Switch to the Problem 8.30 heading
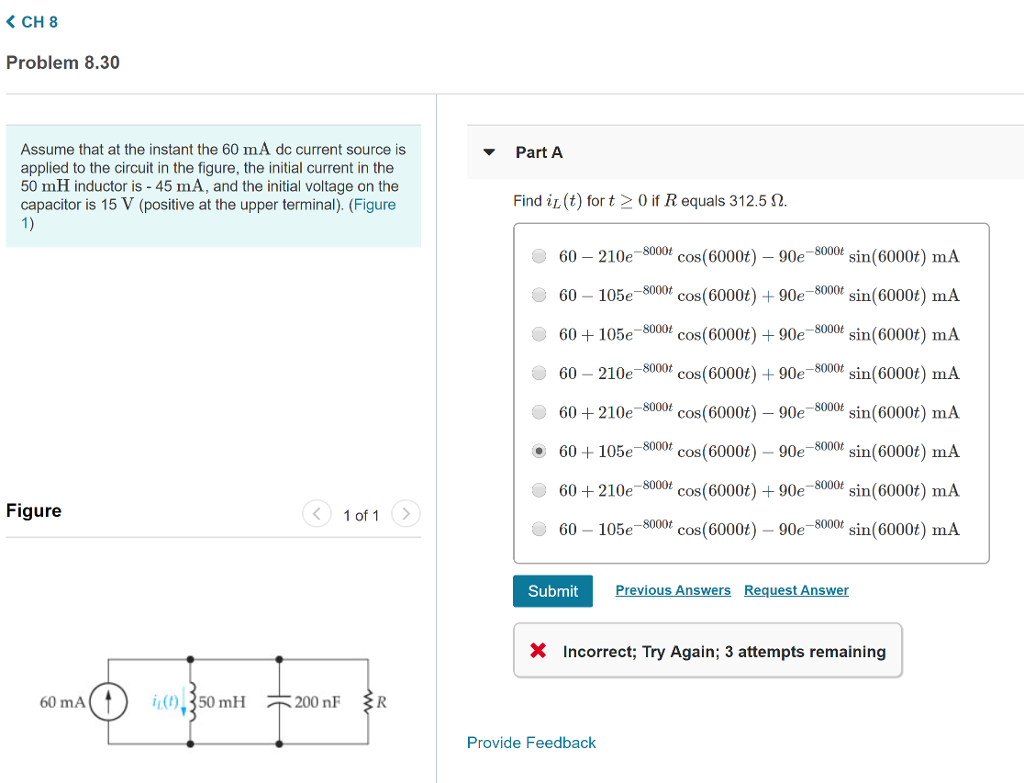1024x783 pixels. (x=63, y=62)
